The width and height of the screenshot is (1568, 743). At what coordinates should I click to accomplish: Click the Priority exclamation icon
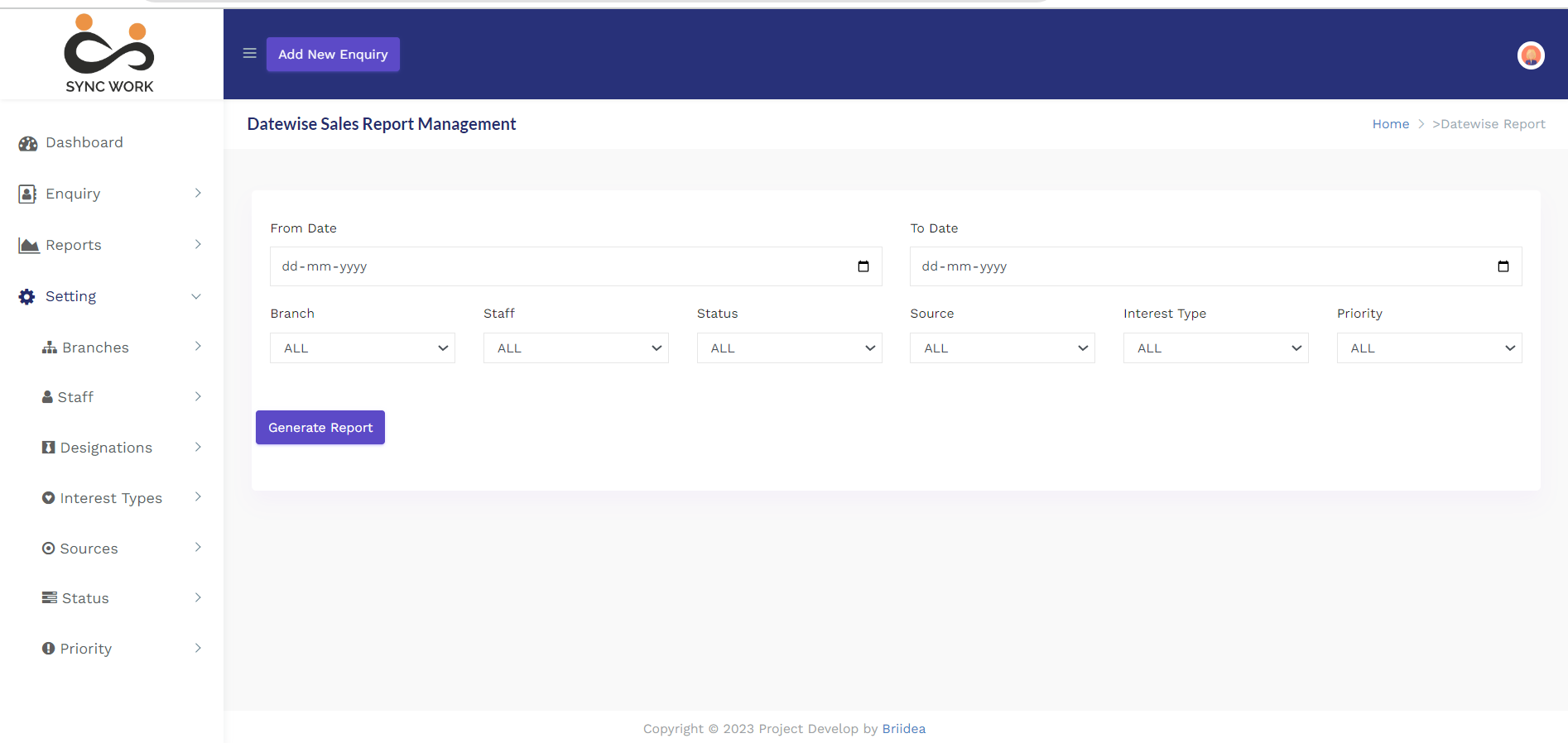tap(49, 649)
